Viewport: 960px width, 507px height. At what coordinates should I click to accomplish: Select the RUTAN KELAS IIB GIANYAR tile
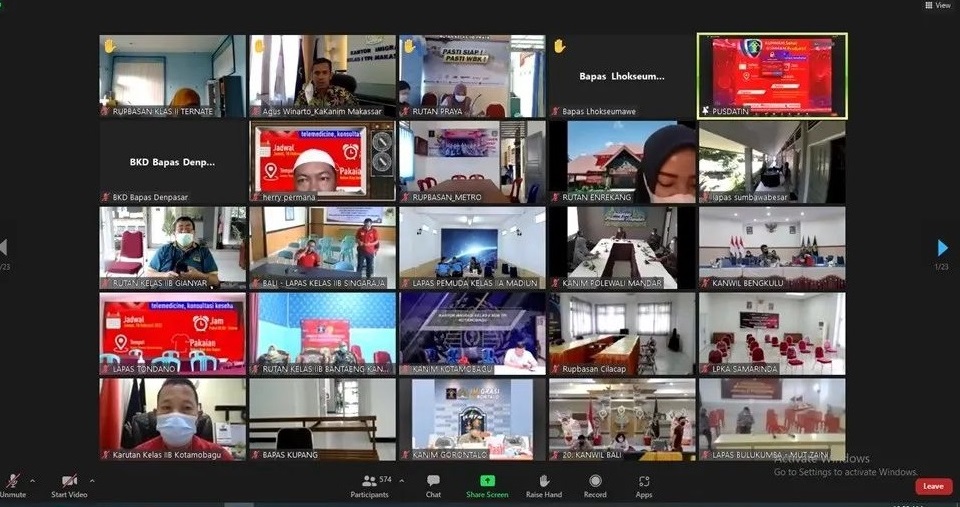[x=173, y=247]
